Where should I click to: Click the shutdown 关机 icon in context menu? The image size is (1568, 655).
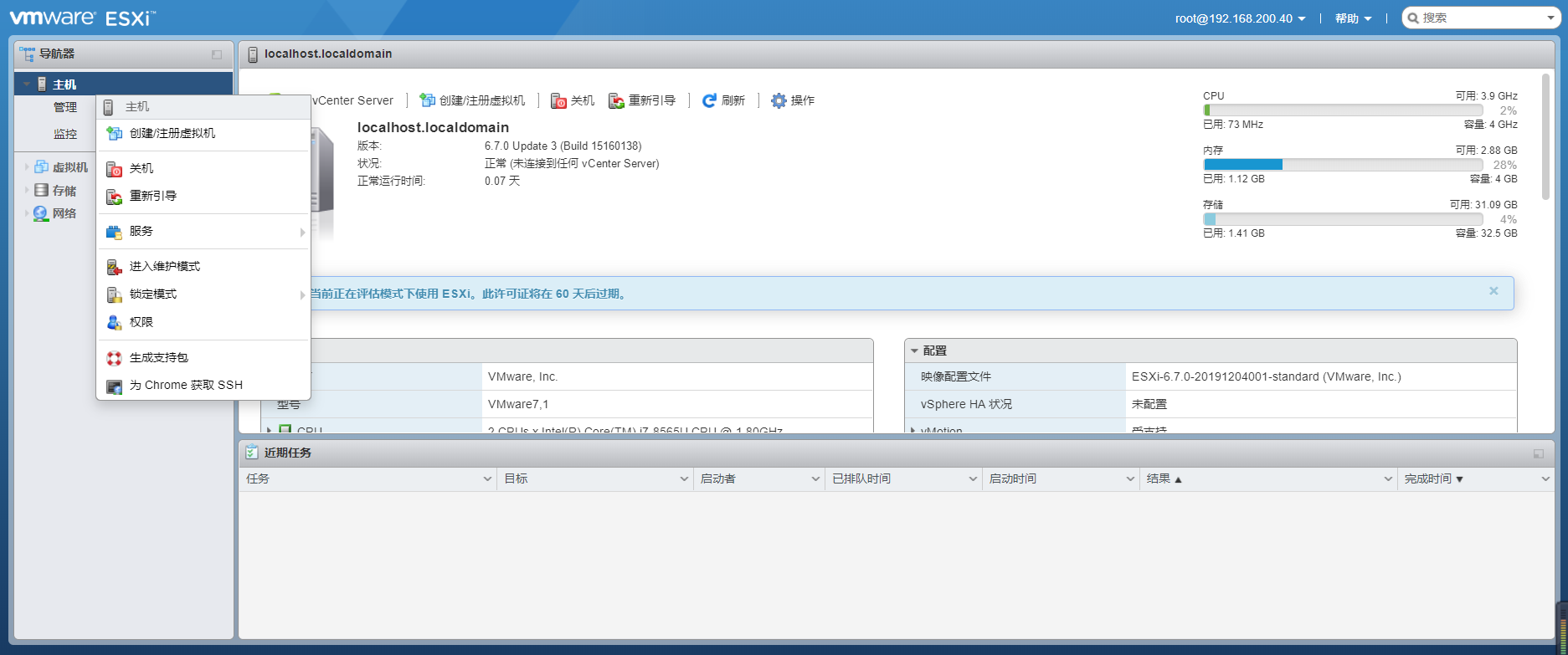click(x=114, y=169)
